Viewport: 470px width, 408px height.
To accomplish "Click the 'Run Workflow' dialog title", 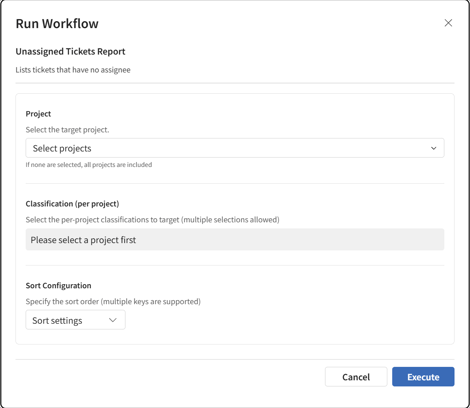I will pos(57,24).
